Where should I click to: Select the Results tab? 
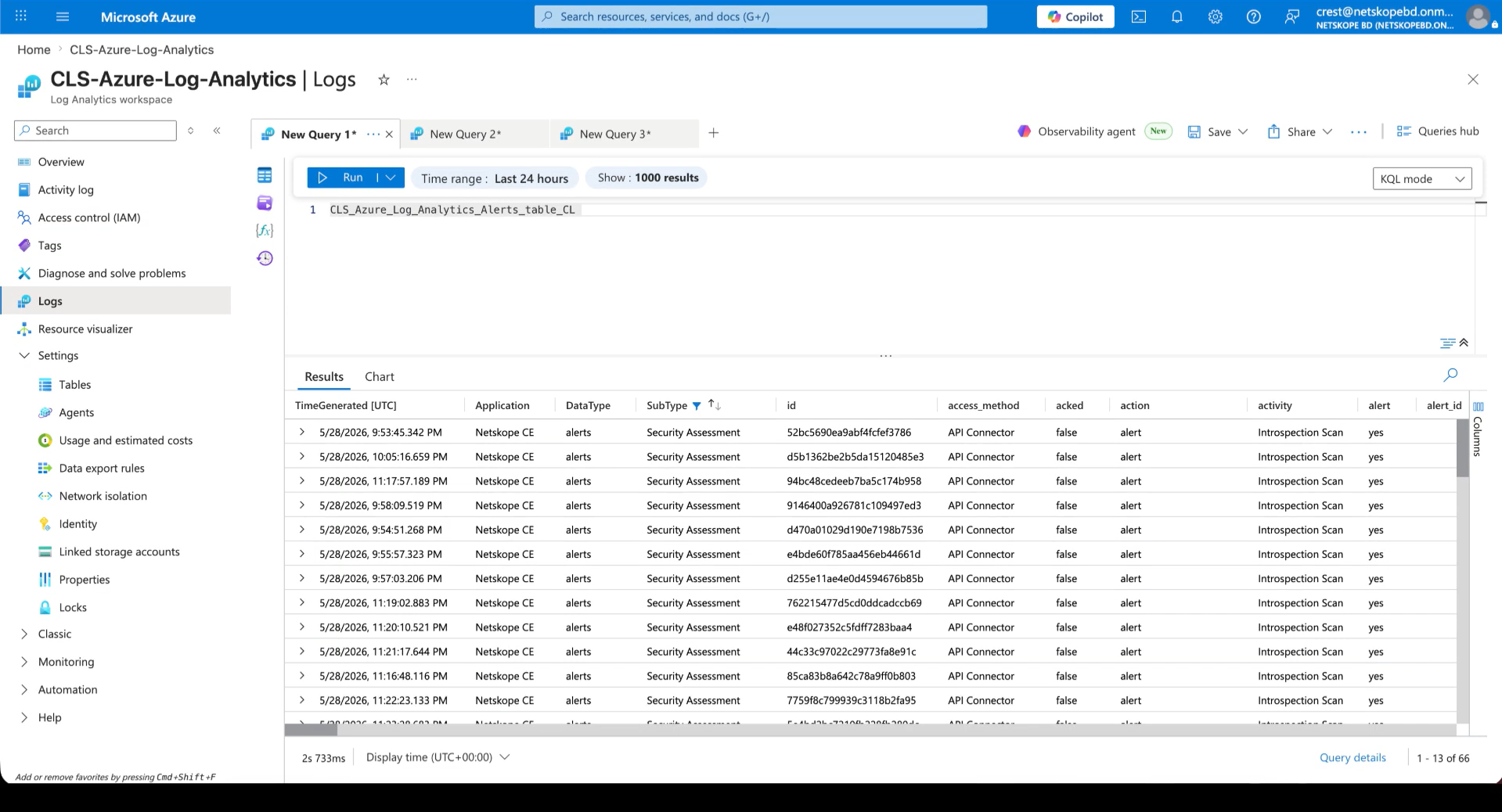pyautogui.click(x=324, y=377)
